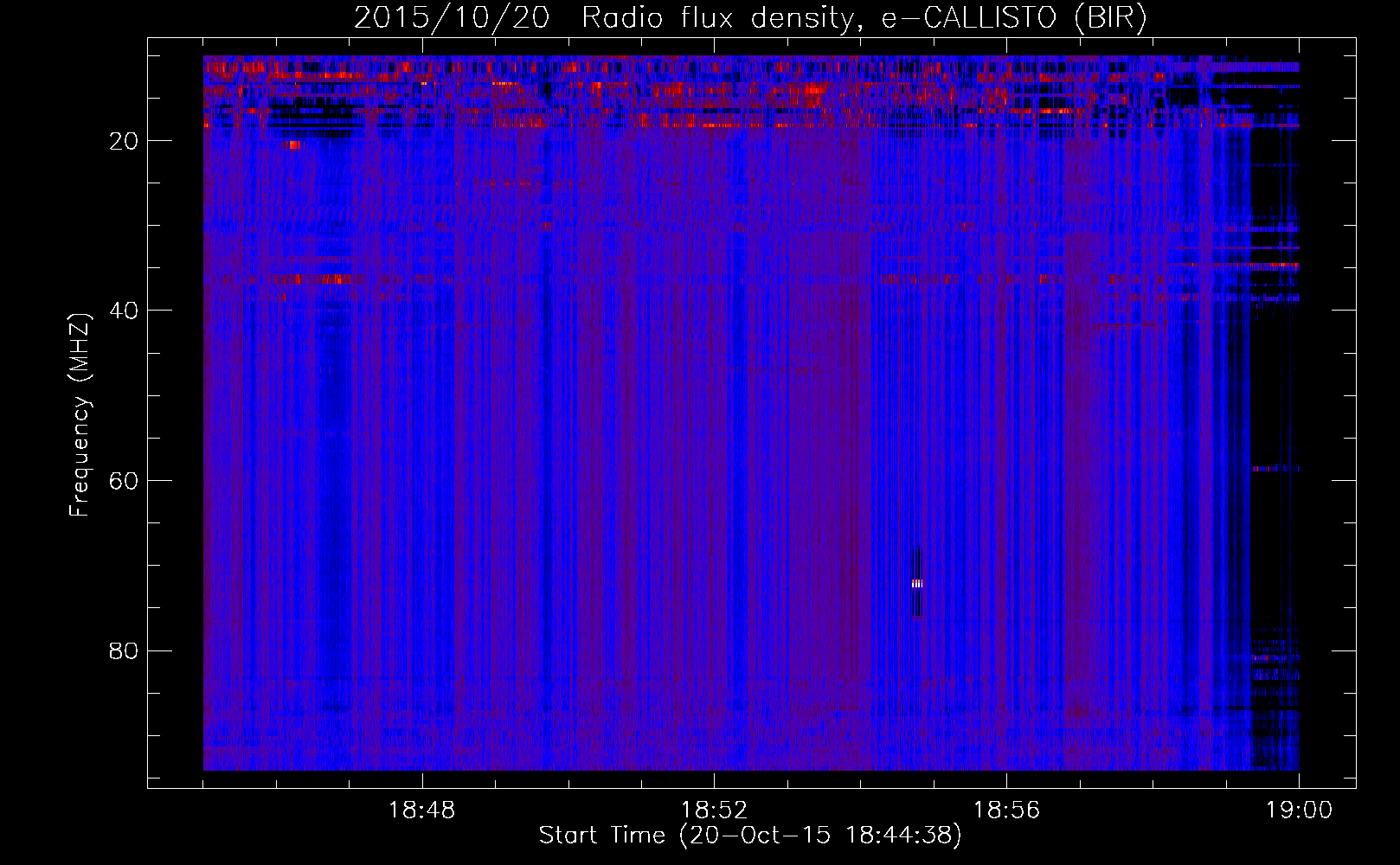Click the 'Start Time (20-Oct-15 18:44:38)' label
Image resolution: width=1400 pixels, height=865 pixels.
point(750,836)
